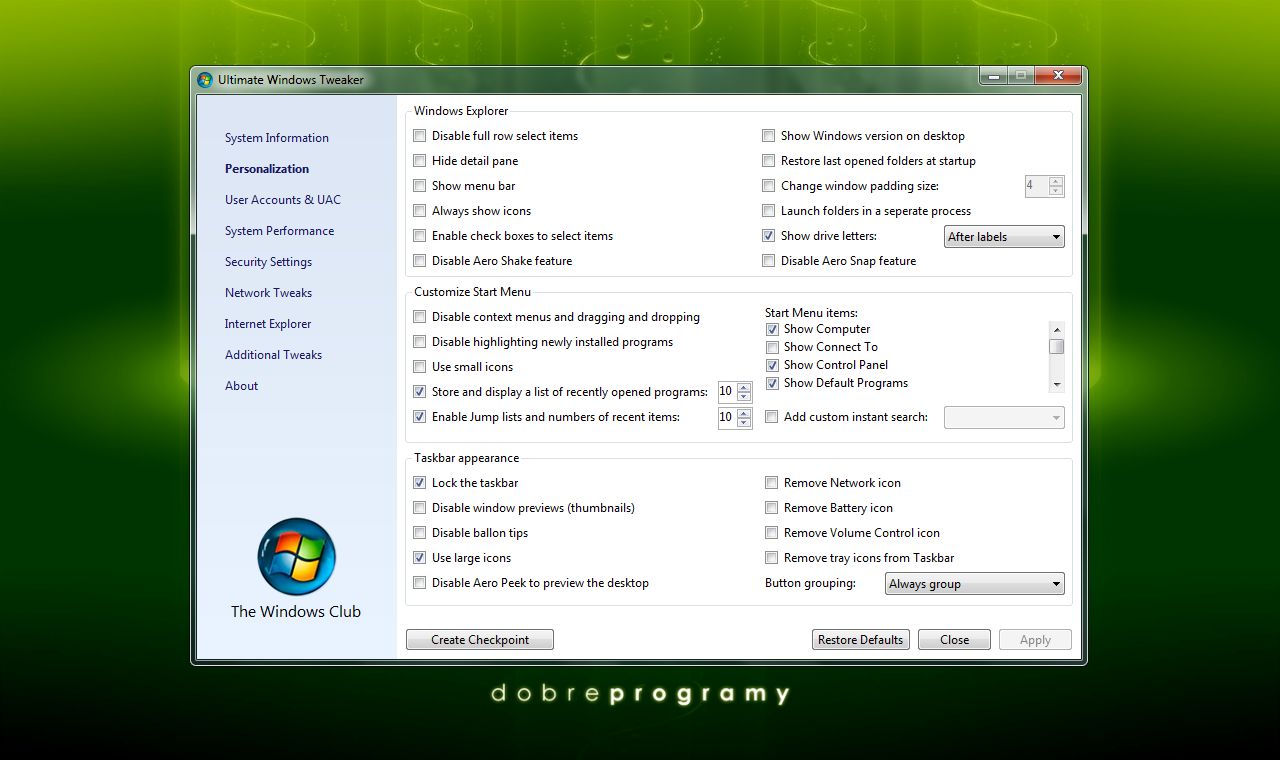Screen dimensions: 1280x760
Task: Open the Internet Explorer section
Action: pos(268,324)
